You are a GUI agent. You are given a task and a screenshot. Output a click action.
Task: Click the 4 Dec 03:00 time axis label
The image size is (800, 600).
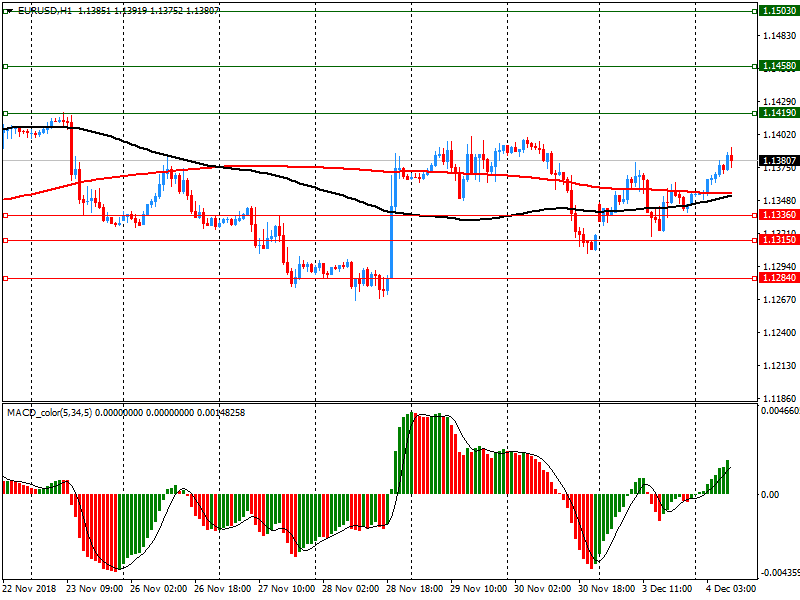pyautogui.click(x=732, y=589)
